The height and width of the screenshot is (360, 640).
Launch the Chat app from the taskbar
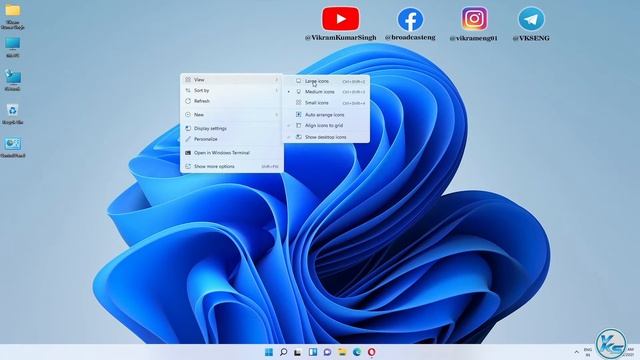pyautogui.click(x=327, y=352)
